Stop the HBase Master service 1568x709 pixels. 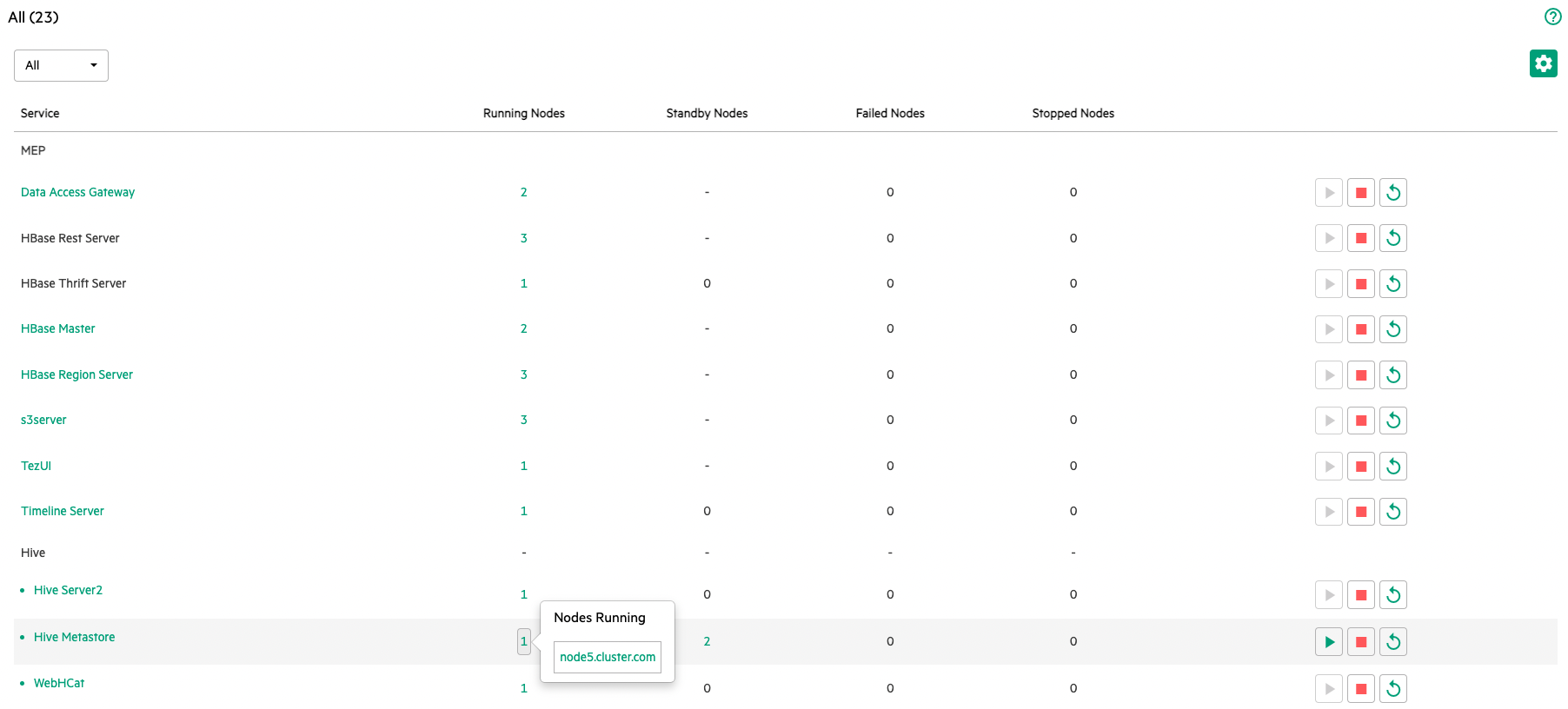pos(1360,329)
